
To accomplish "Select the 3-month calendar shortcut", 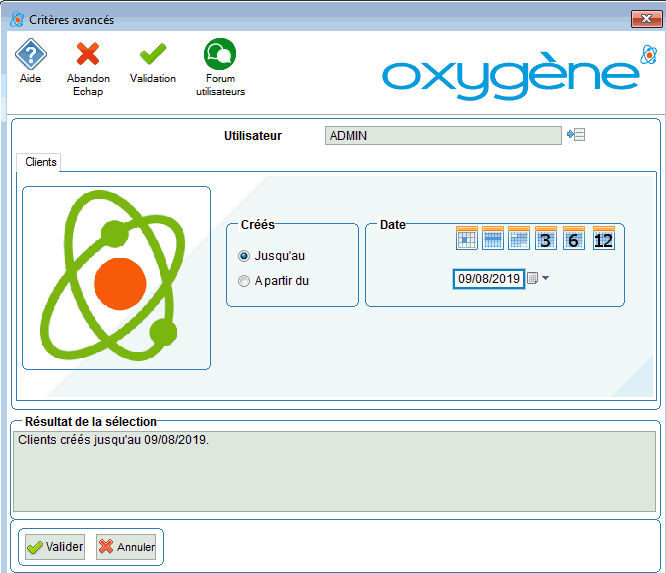I will click(x=546, y=238).
